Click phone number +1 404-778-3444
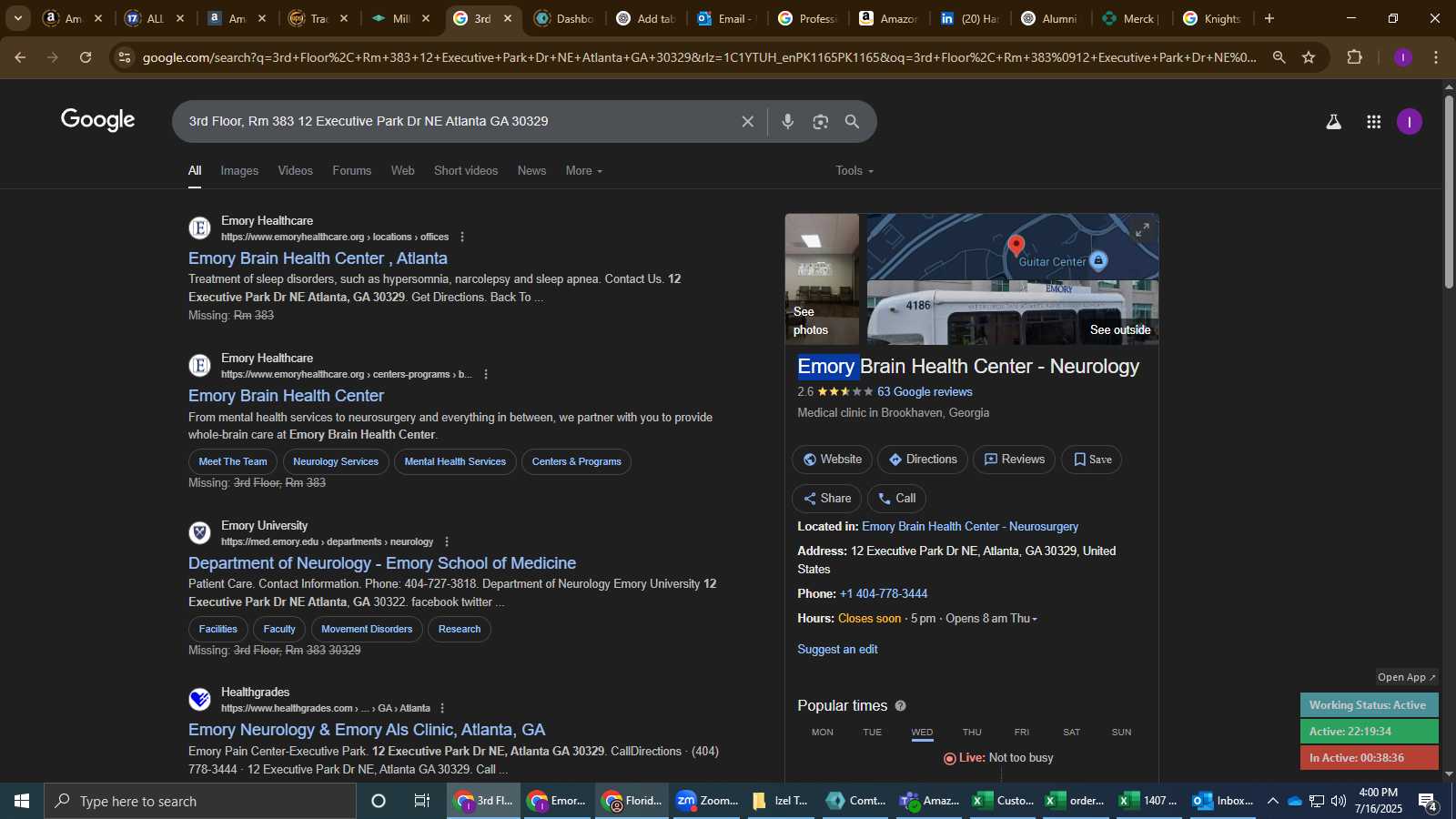 884,594
